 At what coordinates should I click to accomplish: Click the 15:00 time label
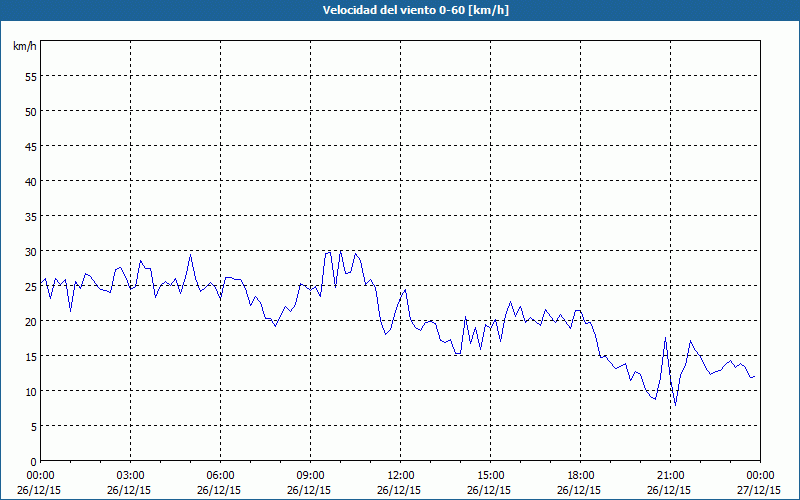(x=491, y=476)
